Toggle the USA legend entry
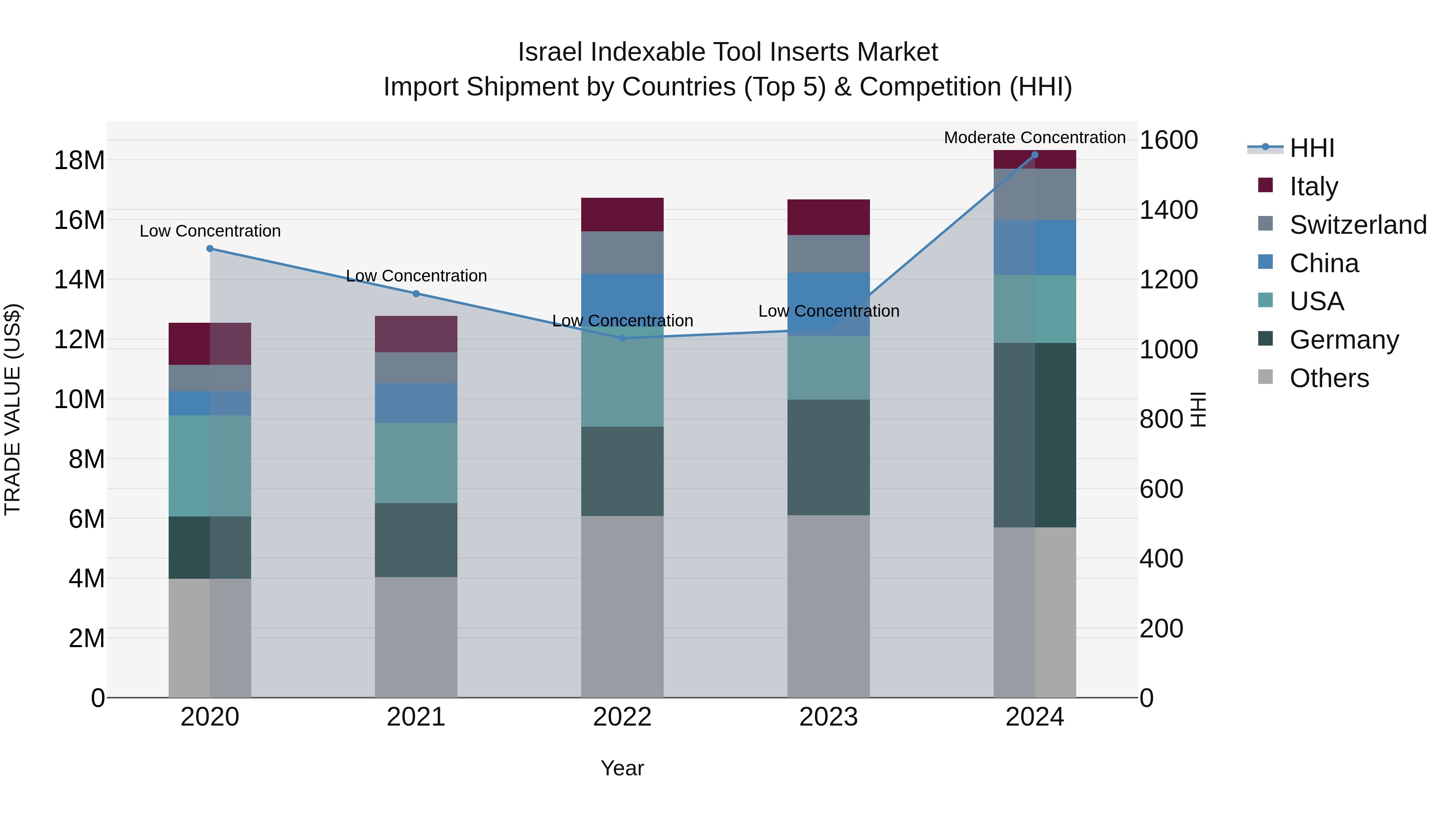Viewport: 1456px width, 819px height. pos(1301,301)
